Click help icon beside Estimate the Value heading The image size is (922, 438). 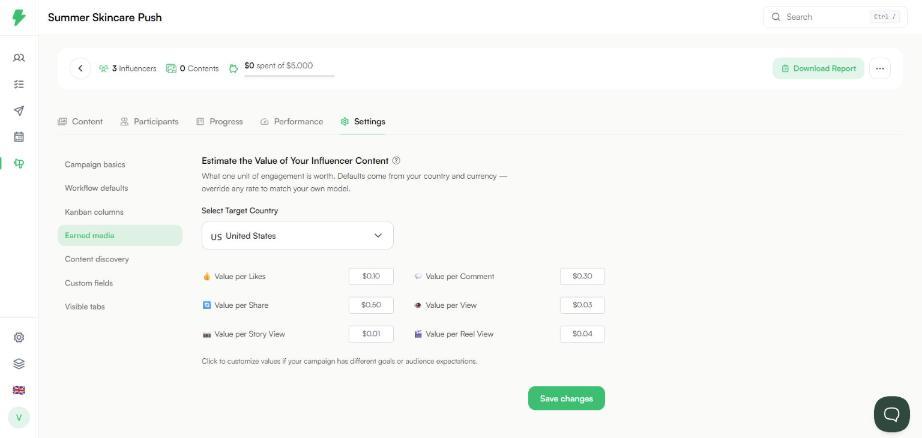[x=396, y=161]
